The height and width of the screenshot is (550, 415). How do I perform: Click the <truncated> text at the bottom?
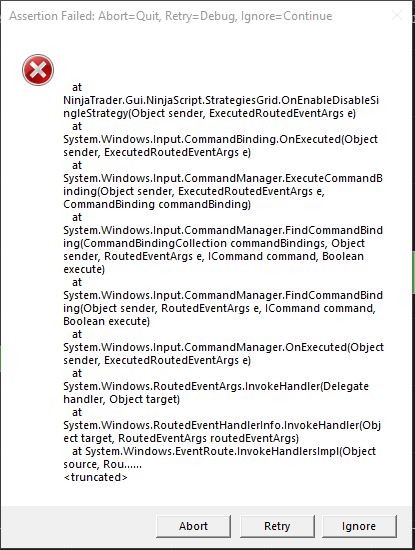[95, 477]
